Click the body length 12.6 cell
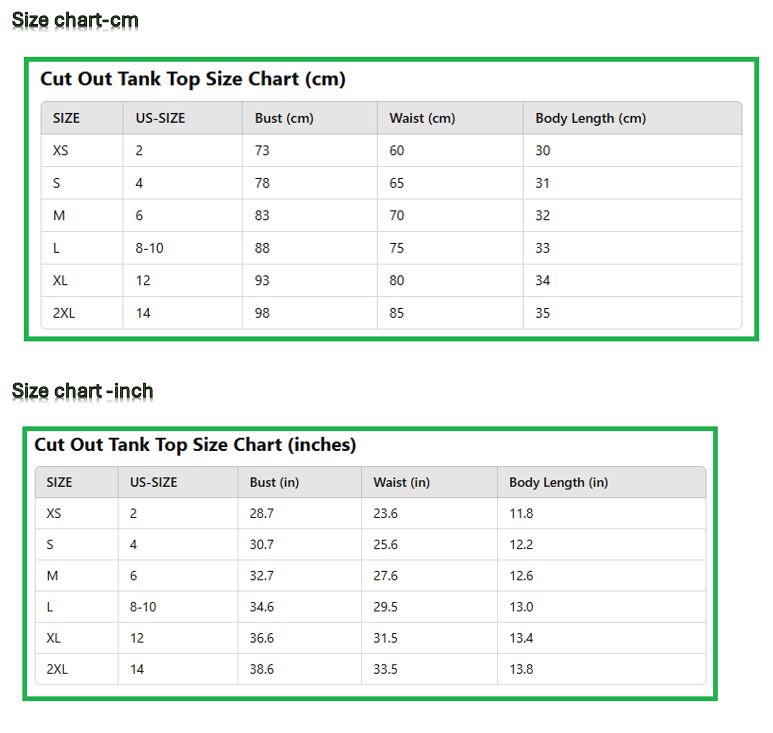Image resolution: width=773 pixels, height=733 pixels. click(x=521, y=576)
